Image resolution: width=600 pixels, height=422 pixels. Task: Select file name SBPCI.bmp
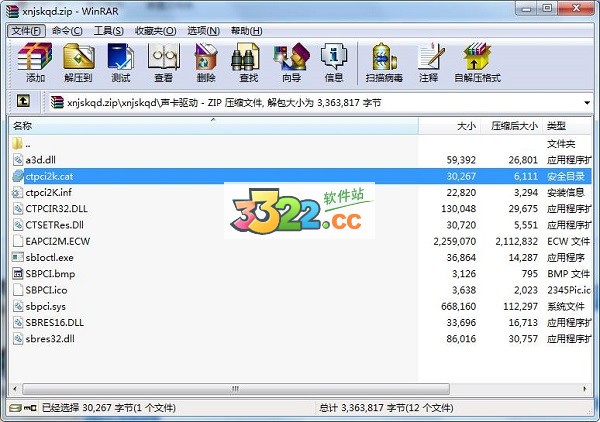tap(50, 274)
